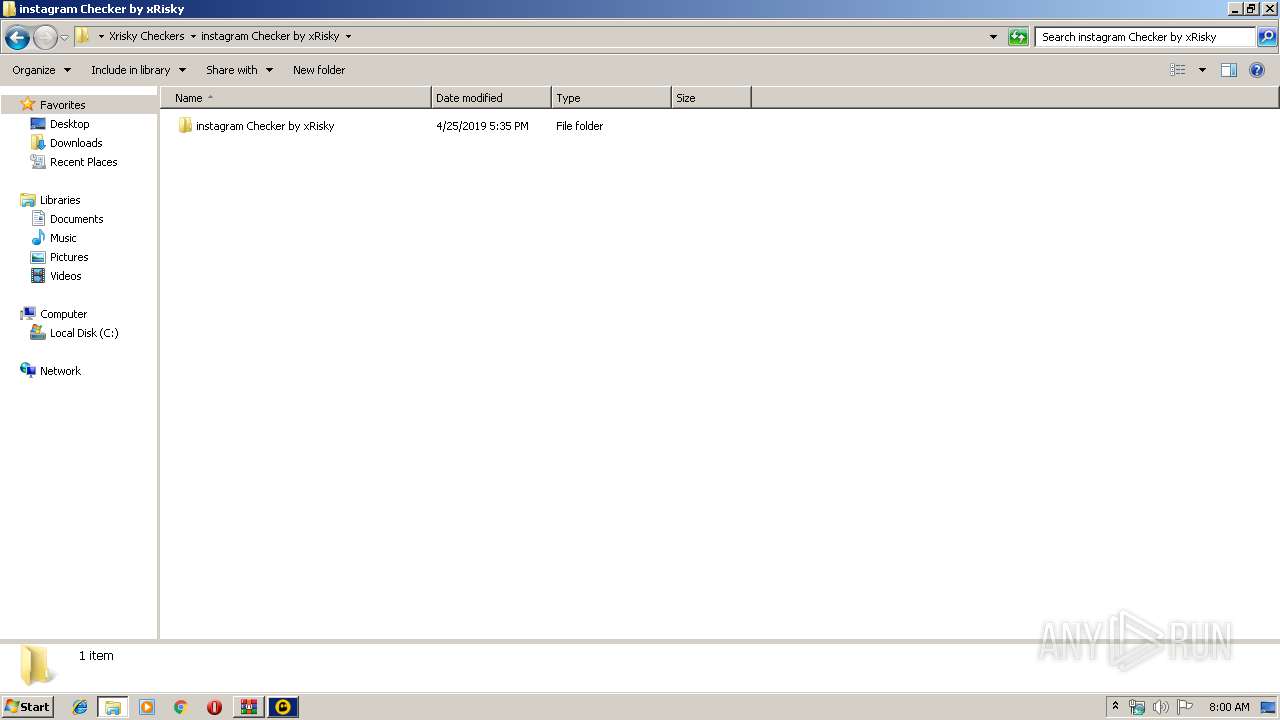Open Action Center flag icon
Image resolution: width=1280 pixels, height=720 pixels.
pyautogui.click(x=1185, y=707)
